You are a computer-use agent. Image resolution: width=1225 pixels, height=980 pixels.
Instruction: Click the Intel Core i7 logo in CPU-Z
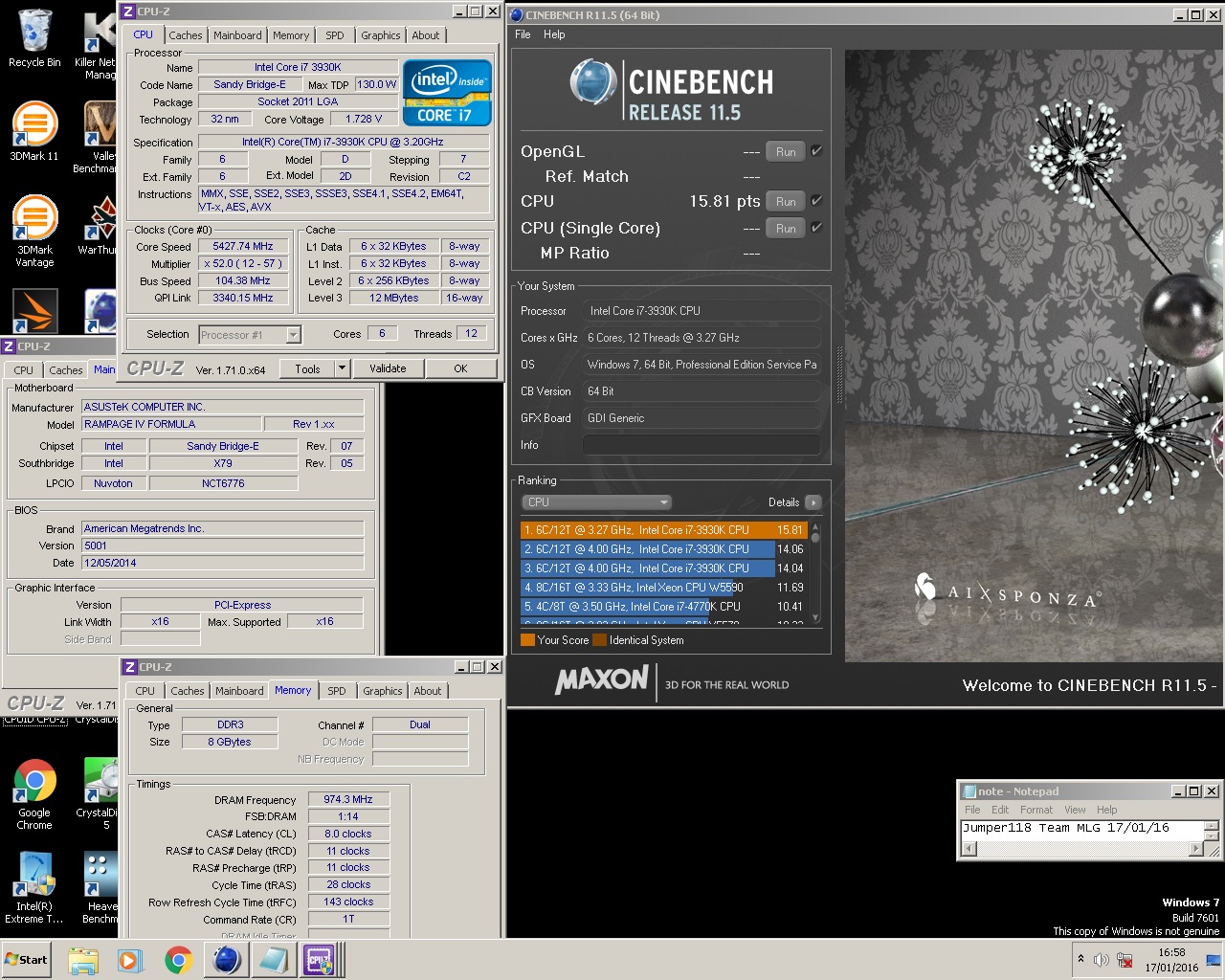[x=447, y=93]
